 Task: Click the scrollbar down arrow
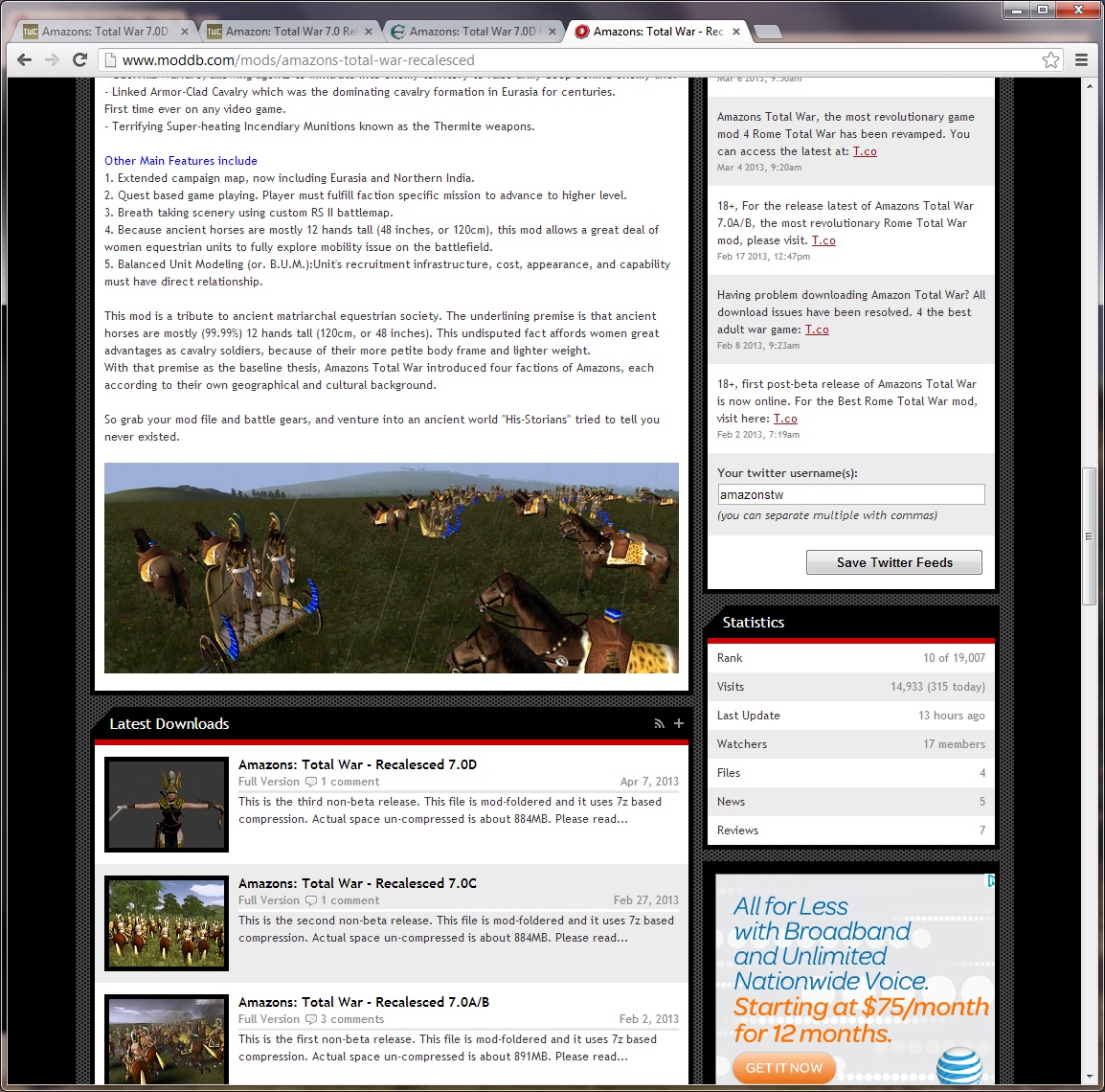(x=1089, y=1078)
